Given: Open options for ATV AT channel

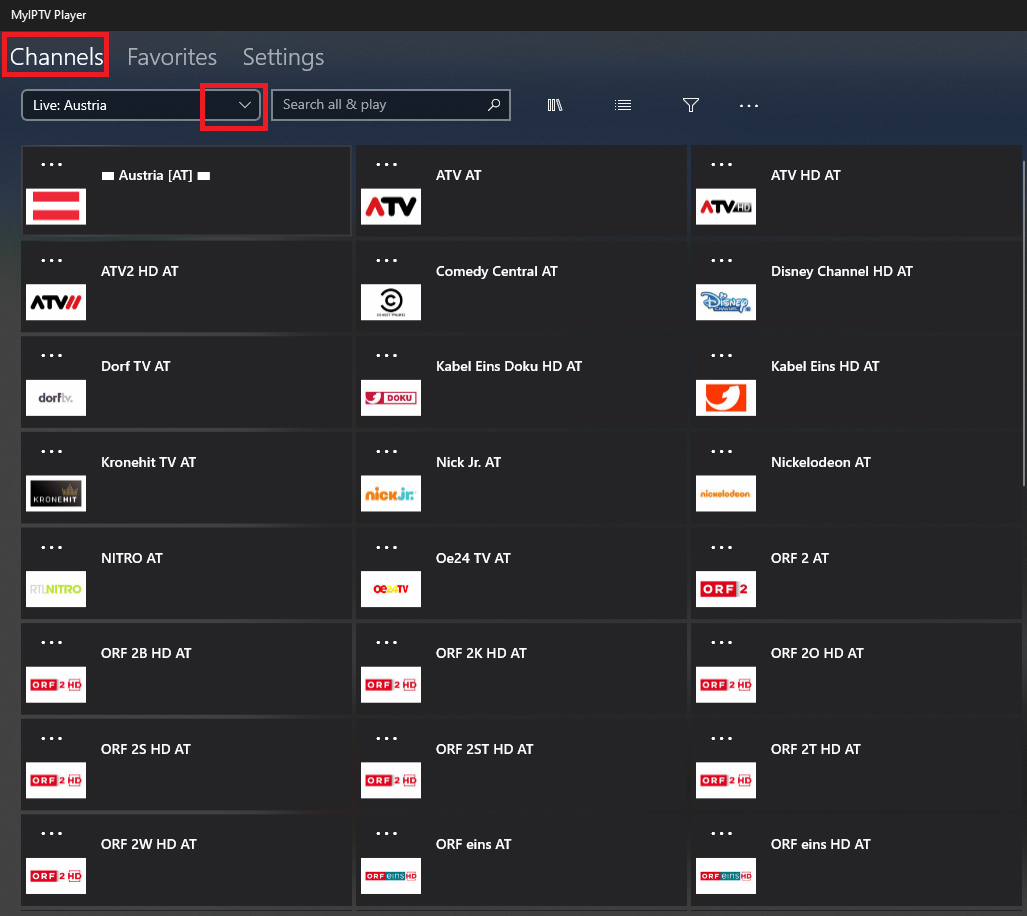Looking at the screenshot, I should point(386,164).
